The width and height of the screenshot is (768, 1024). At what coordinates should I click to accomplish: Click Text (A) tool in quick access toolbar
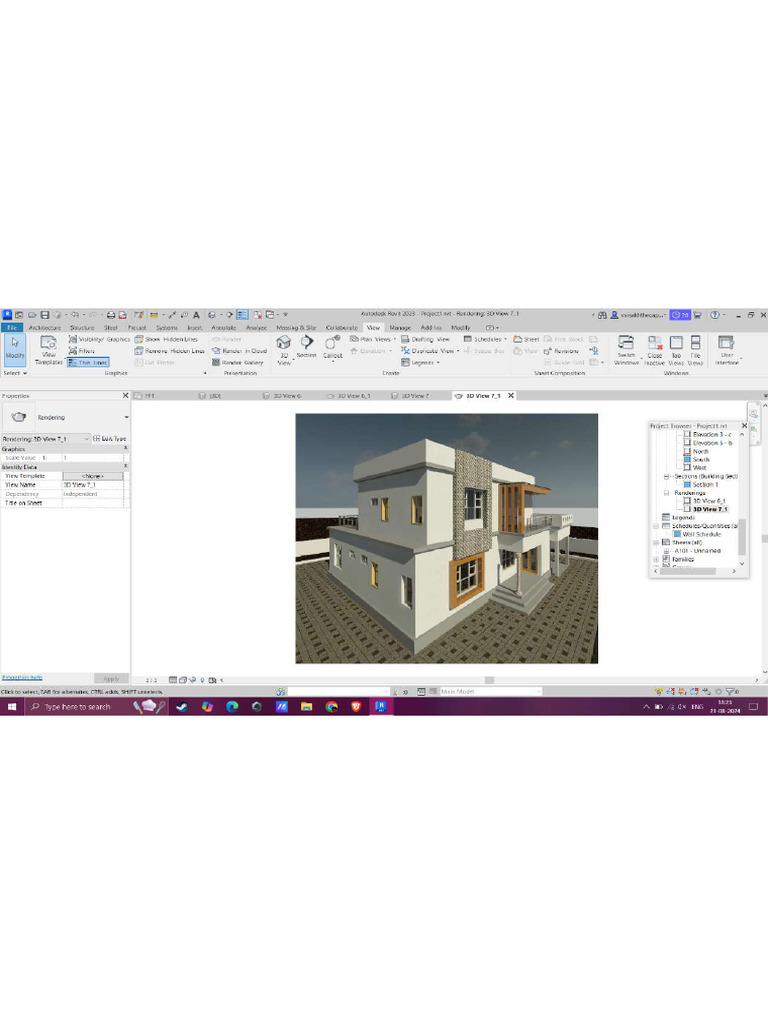click(x=196, y=315)
